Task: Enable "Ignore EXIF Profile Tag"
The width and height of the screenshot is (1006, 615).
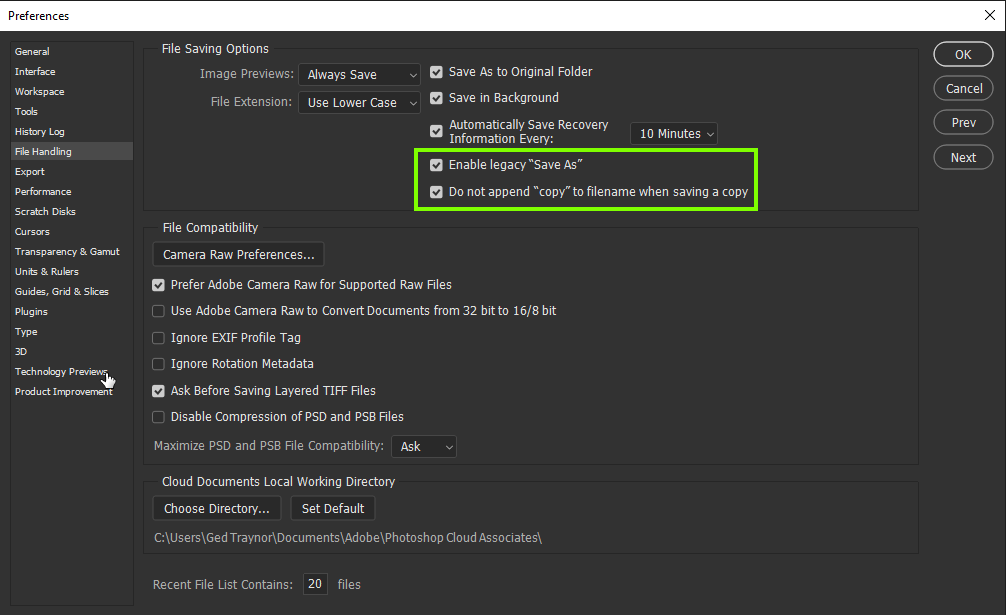Action: pyautogui.click(x=158, y=338)
